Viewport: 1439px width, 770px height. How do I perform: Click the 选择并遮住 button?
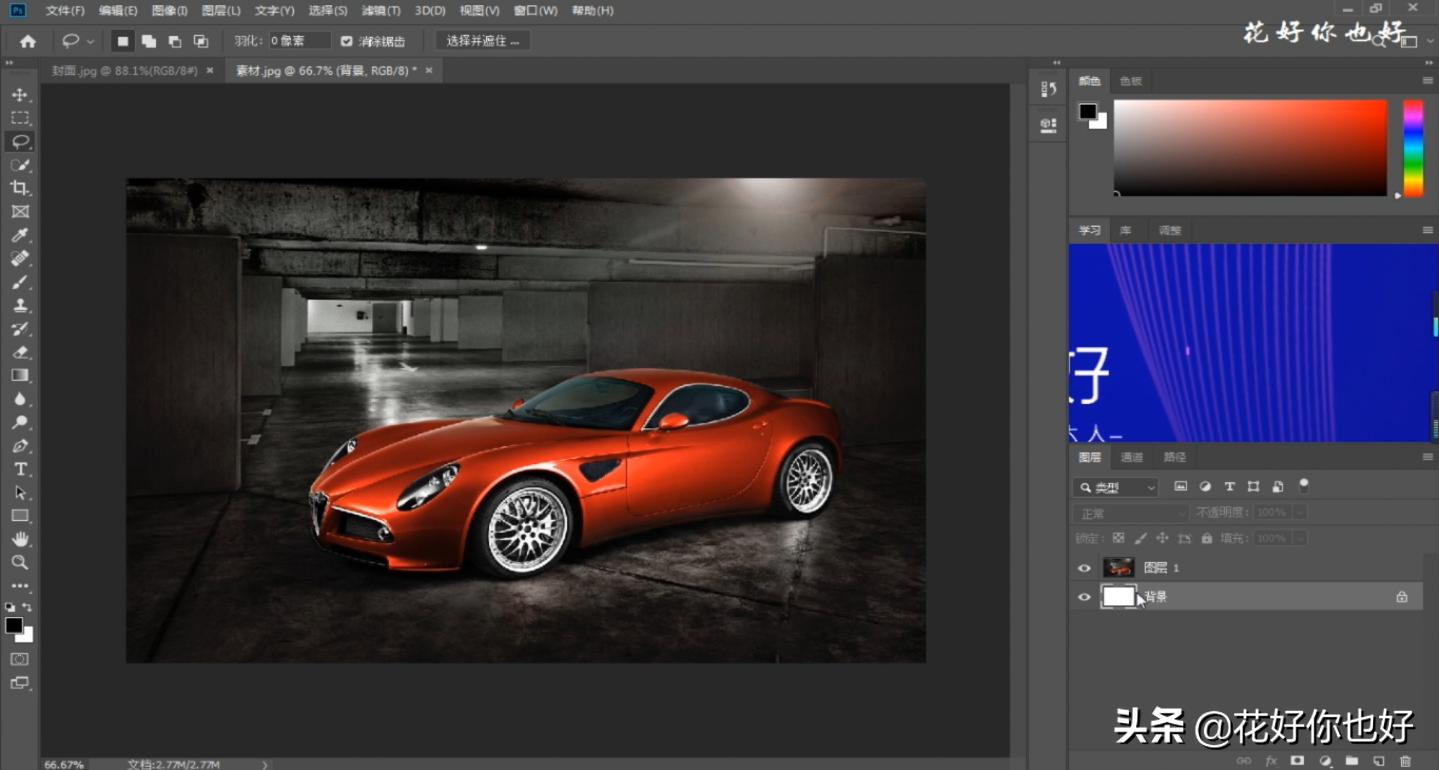[x=483, y=41]
